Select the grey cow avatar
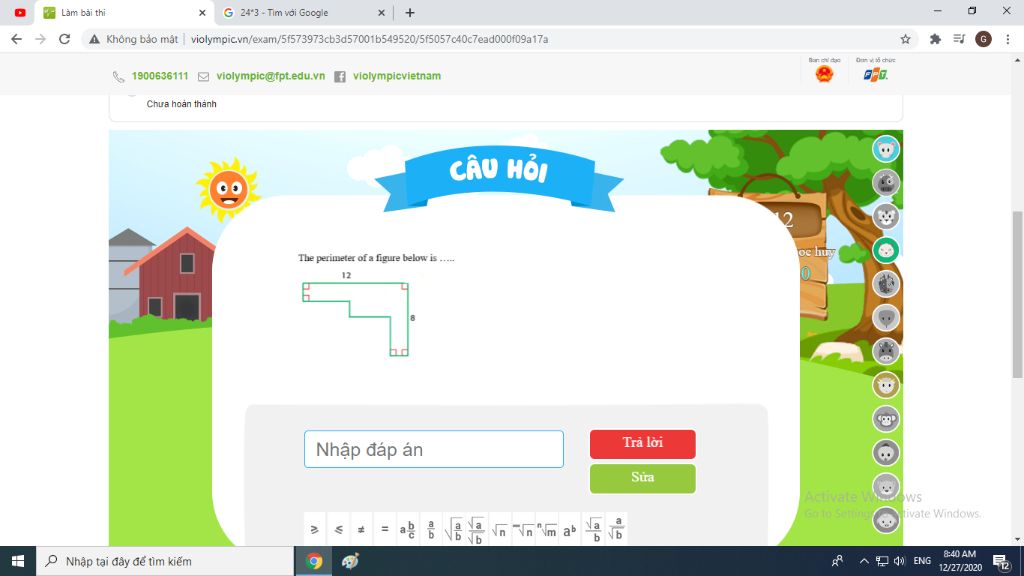The width and height of the screenshot is (1024, 576). point(886,183)
